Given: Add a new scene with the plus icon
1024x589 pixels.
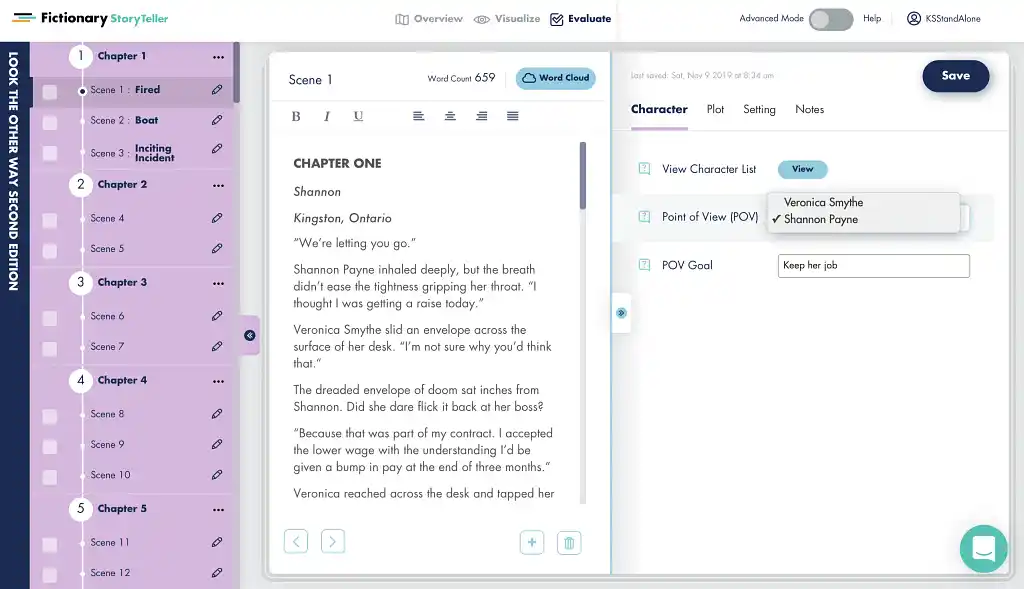Looking at the screenshot, I should point(532,543).
